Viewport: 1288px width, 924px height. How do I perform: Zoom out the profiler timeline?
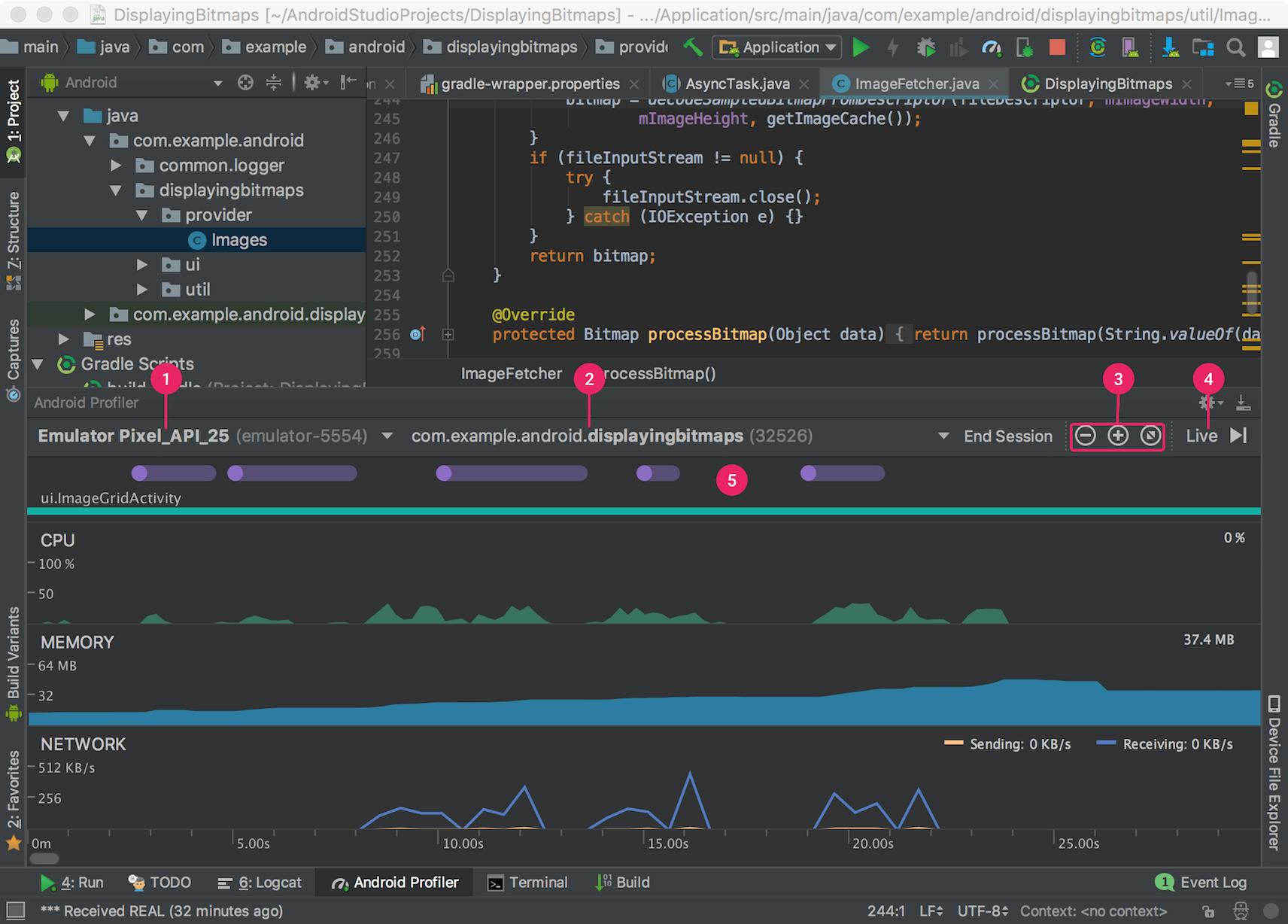[1085, 436]
